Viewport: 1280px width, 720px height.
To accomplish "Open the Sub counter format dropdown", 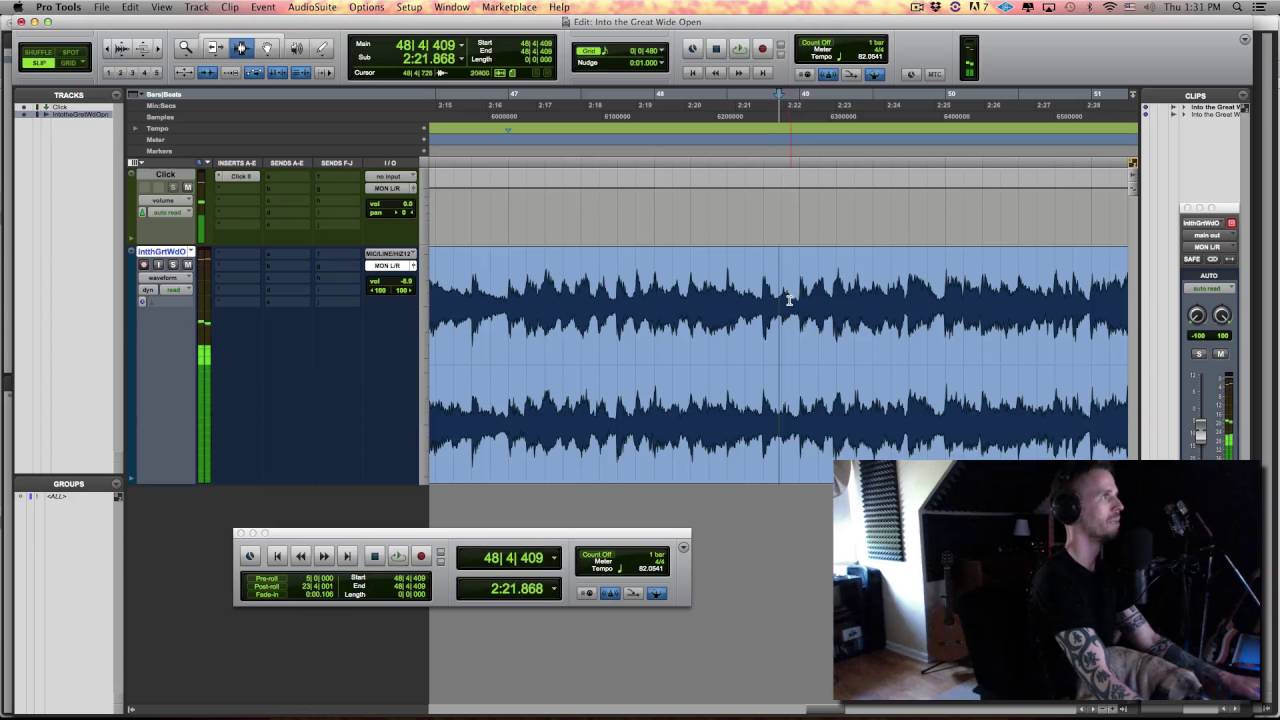I will click(462, 60).
